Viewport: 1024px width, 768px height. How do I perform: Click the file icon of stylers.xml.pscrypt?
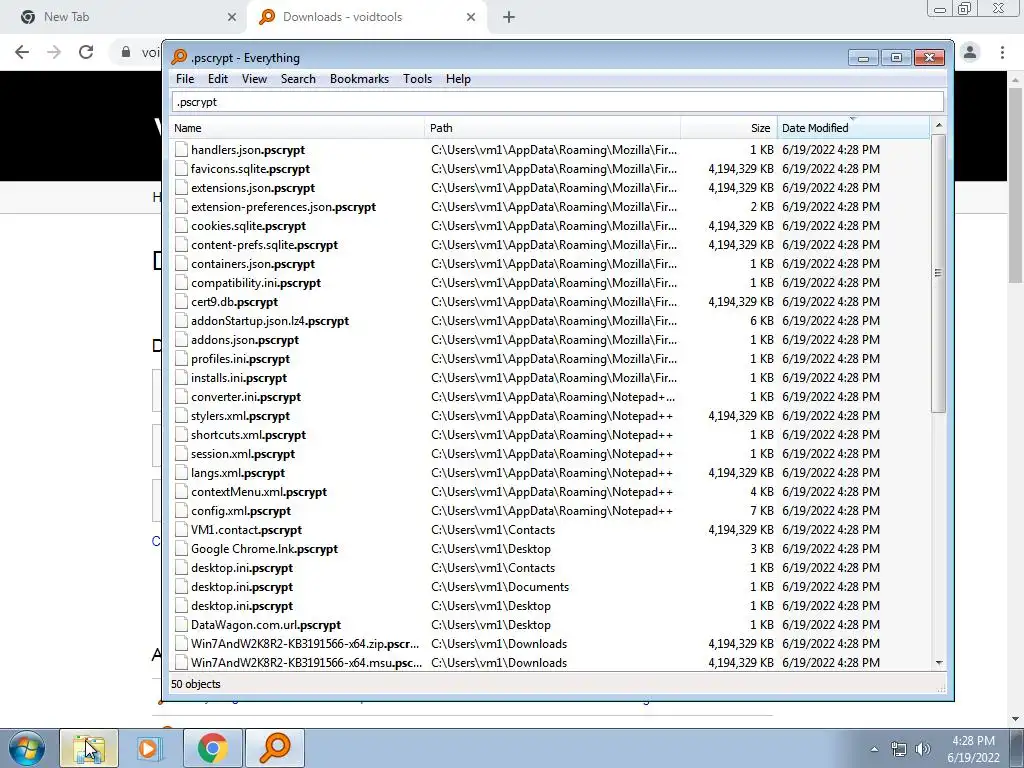tap(181, 415)
